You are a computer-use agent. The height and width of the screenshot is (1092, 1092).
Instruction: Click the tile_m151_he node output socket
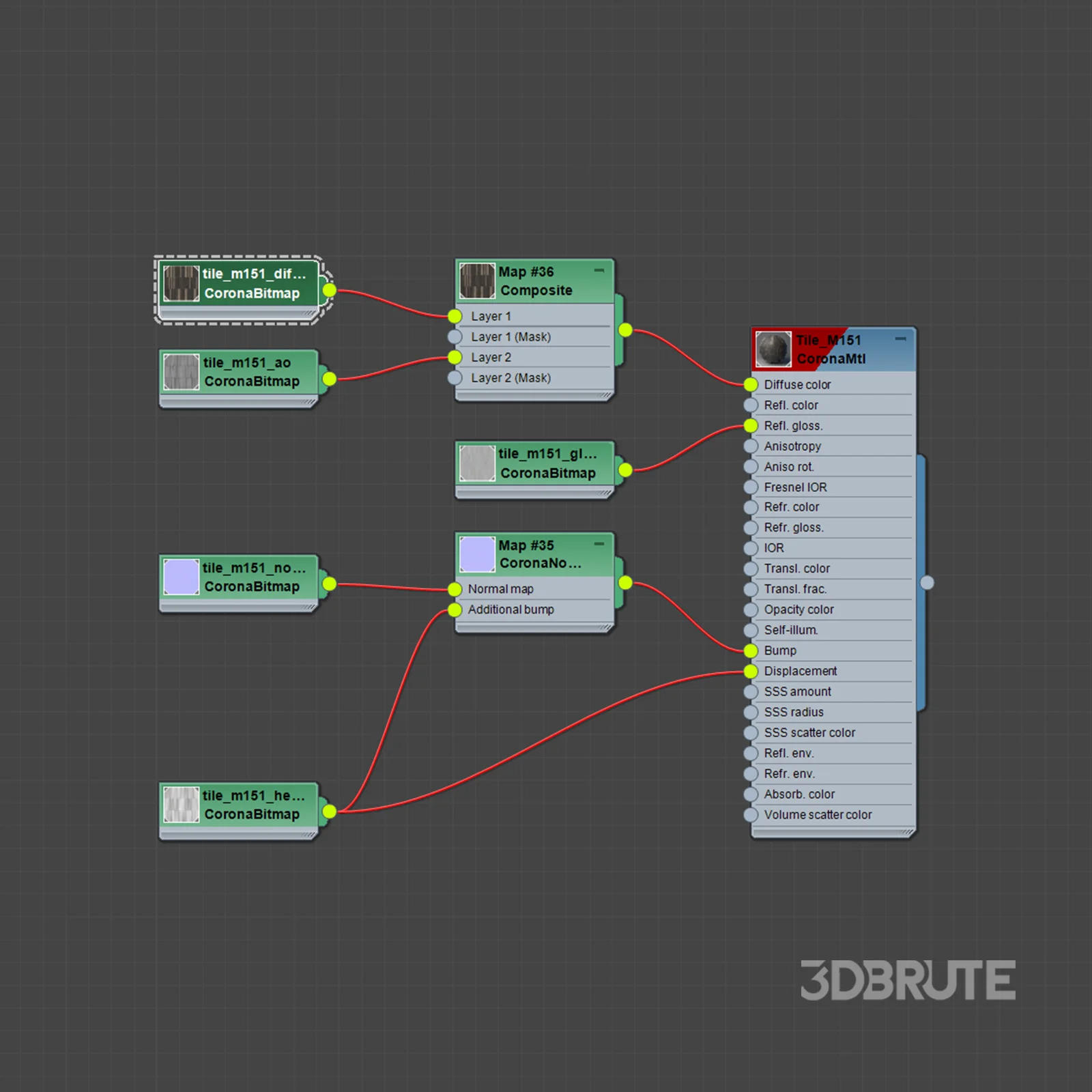pyautogui.click(x=329, y=811)
